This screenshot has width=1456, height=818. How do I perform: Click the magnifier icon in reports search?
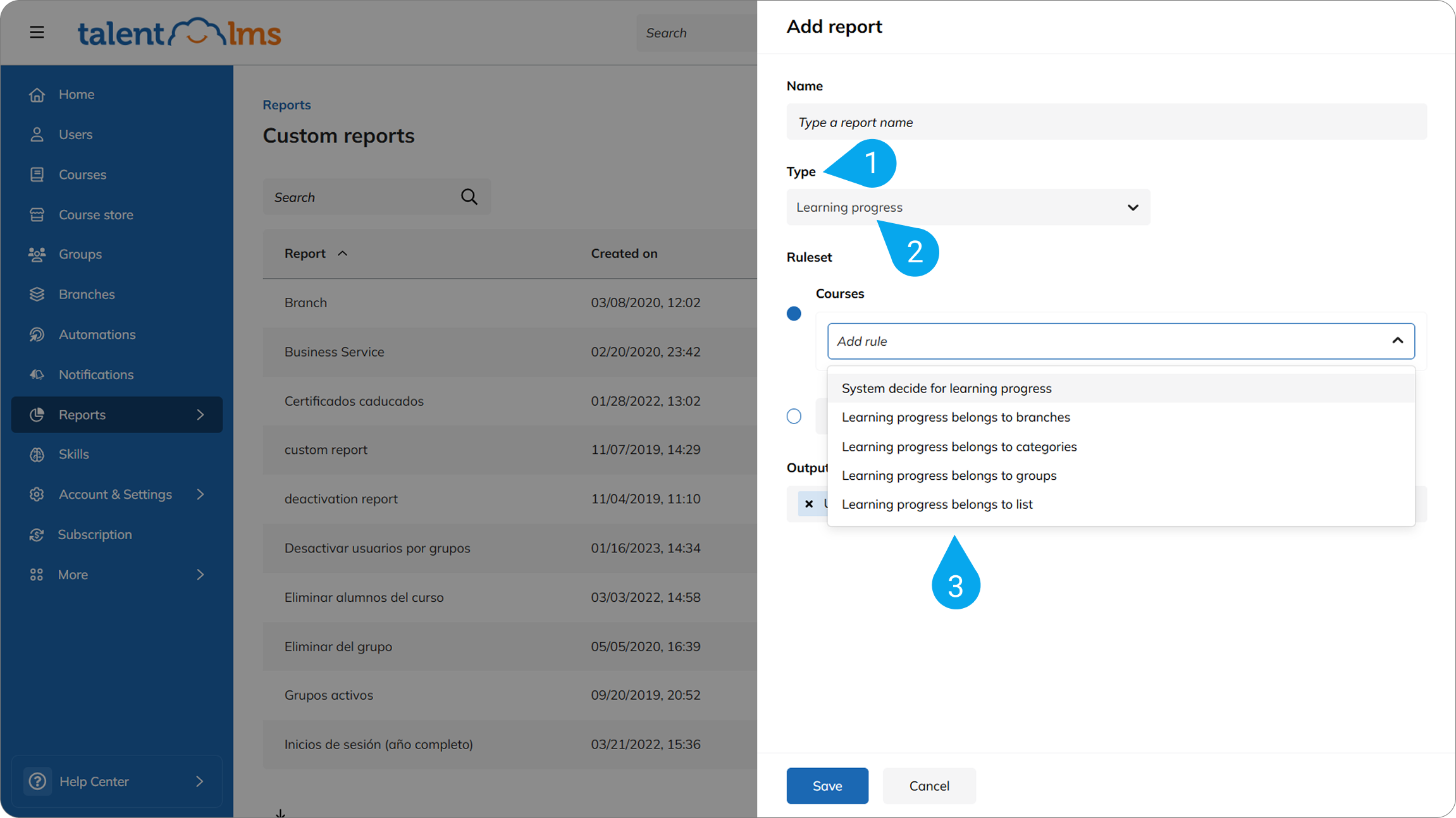(x=469, y=197)
